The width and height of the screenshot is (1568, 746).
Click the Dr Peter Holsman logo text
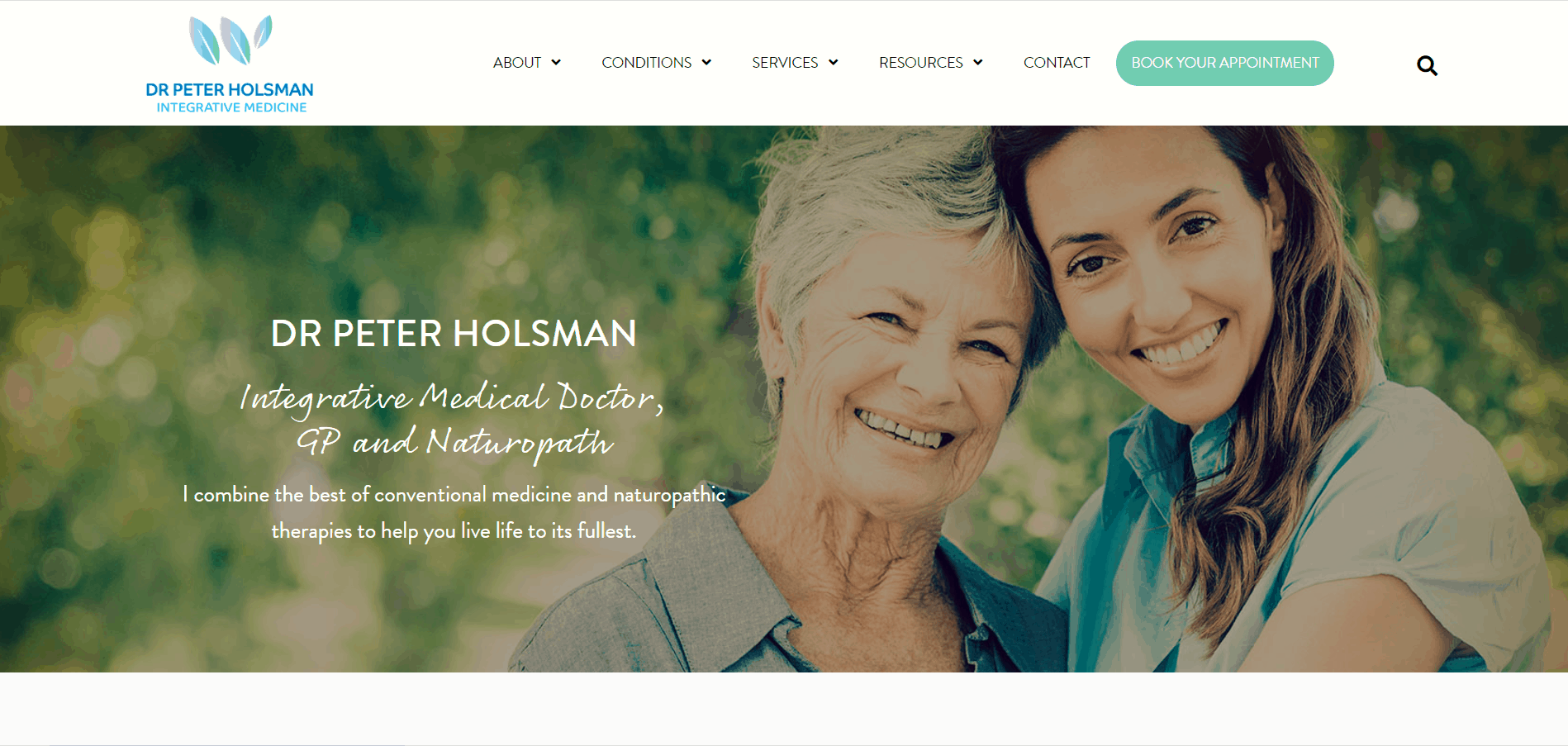pos(230,89)
